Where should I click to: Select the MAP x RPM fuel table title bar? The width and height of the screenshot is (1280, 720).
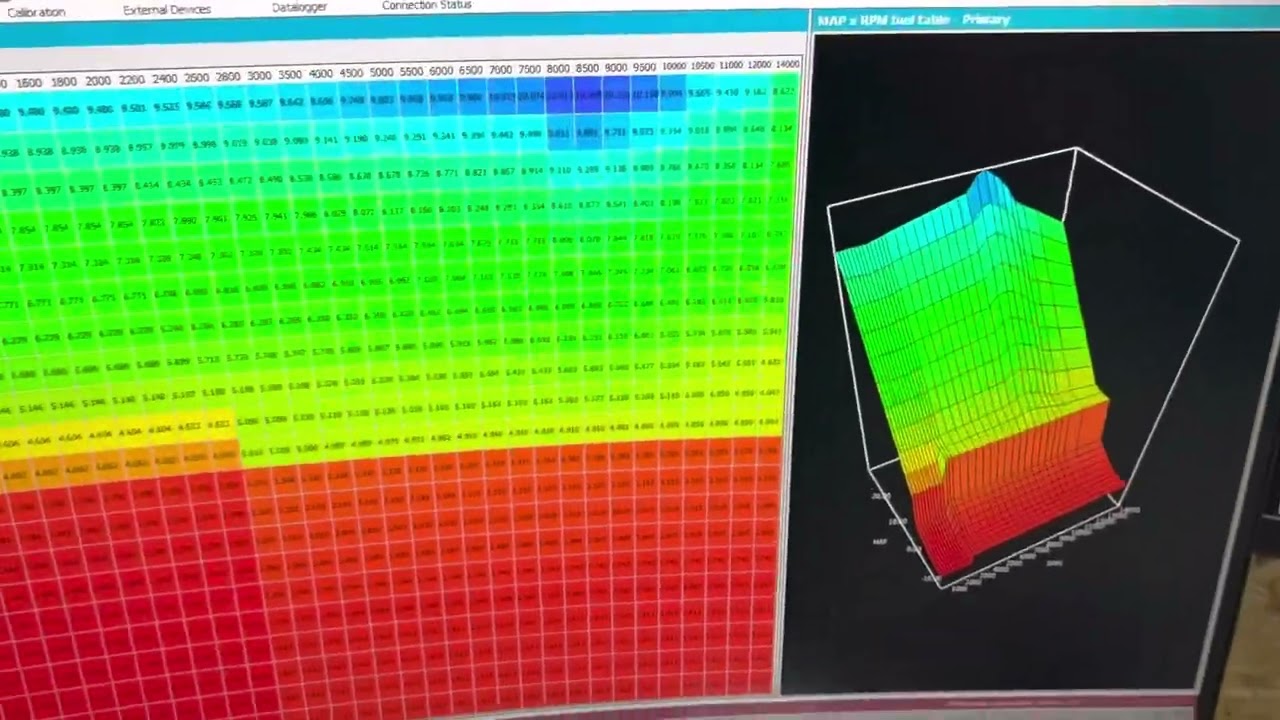[1045, 20]
